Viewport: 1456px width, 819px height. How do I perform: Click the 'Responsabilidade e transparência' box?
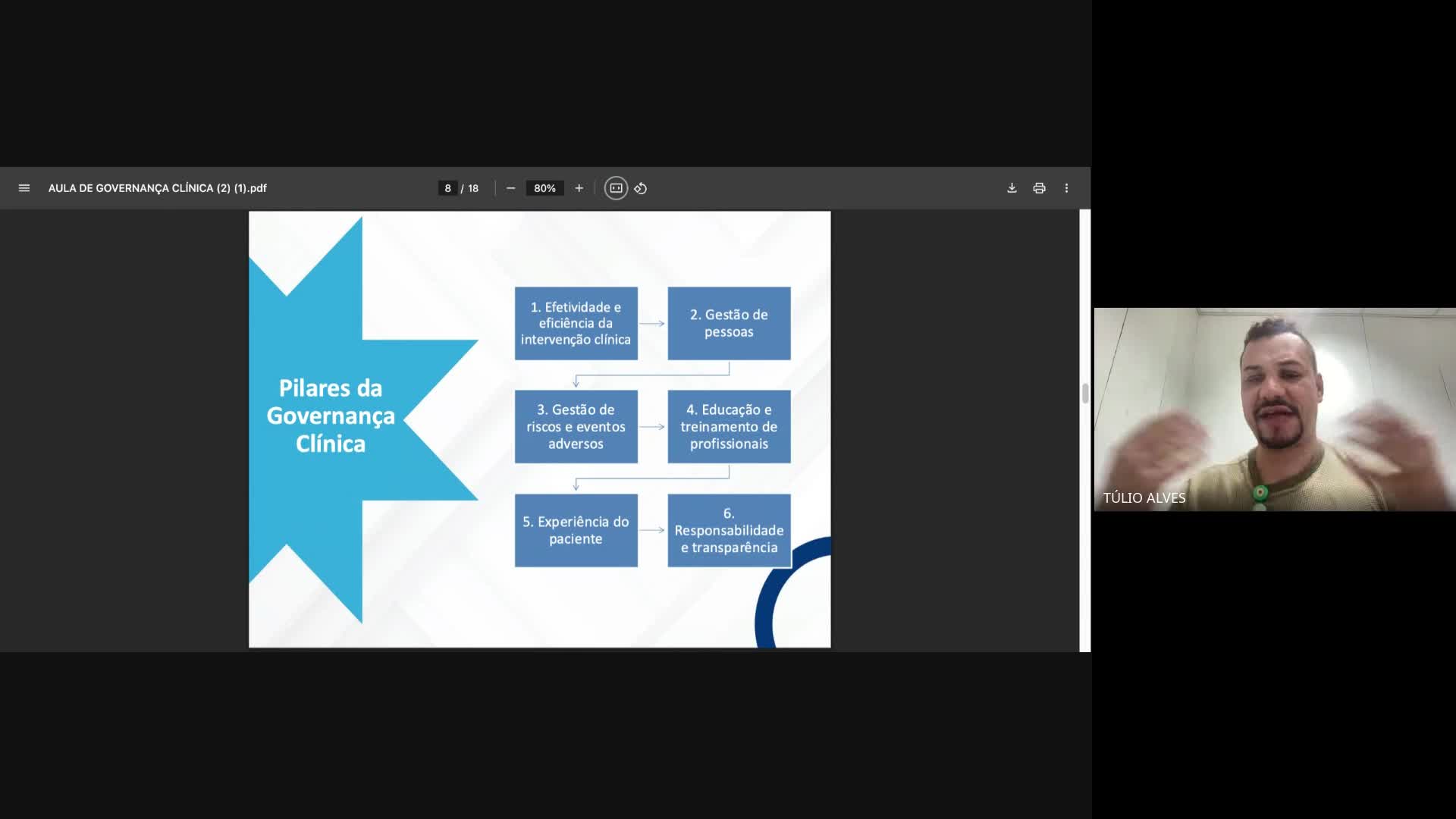click(x=729, y=530)
